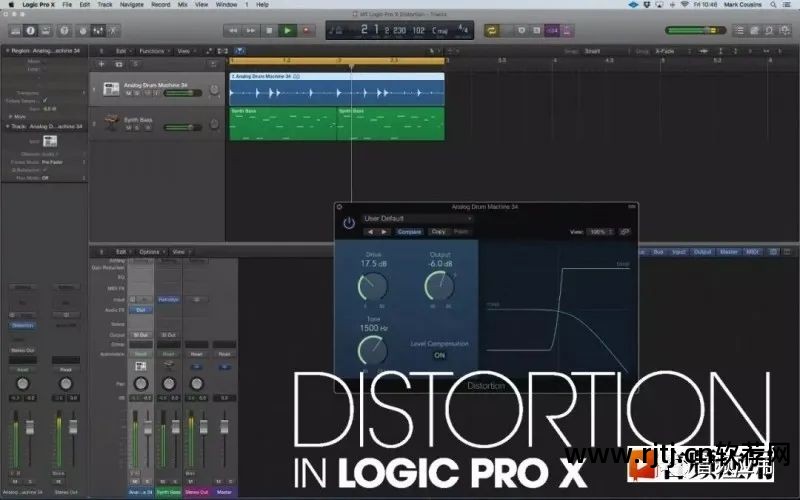This screenshot has width=800, height=500.
Task: Toggle Level Compensation ON button
Action: click(439, 355)
